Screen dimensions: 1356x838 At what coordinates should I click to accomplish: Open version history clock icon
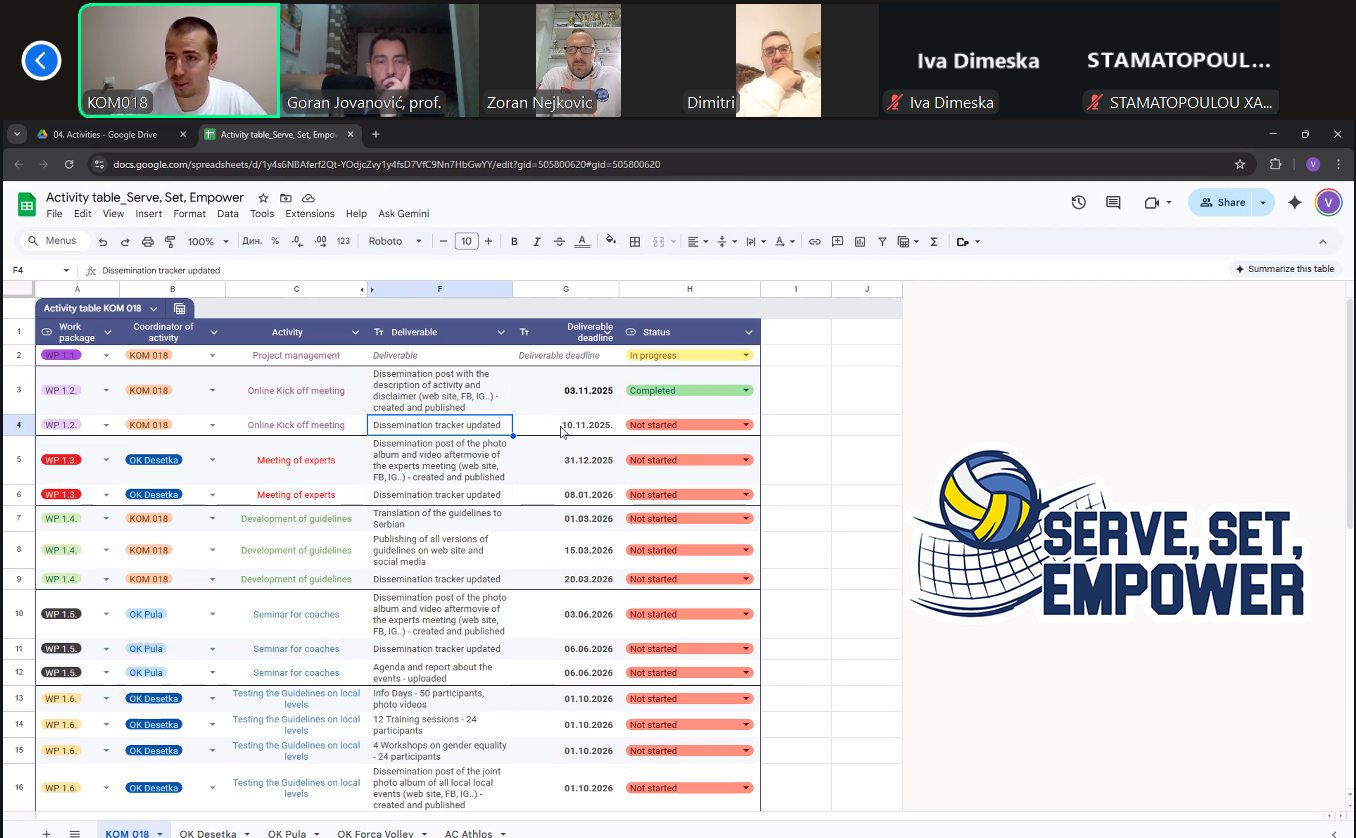[x=1078, y=202]
